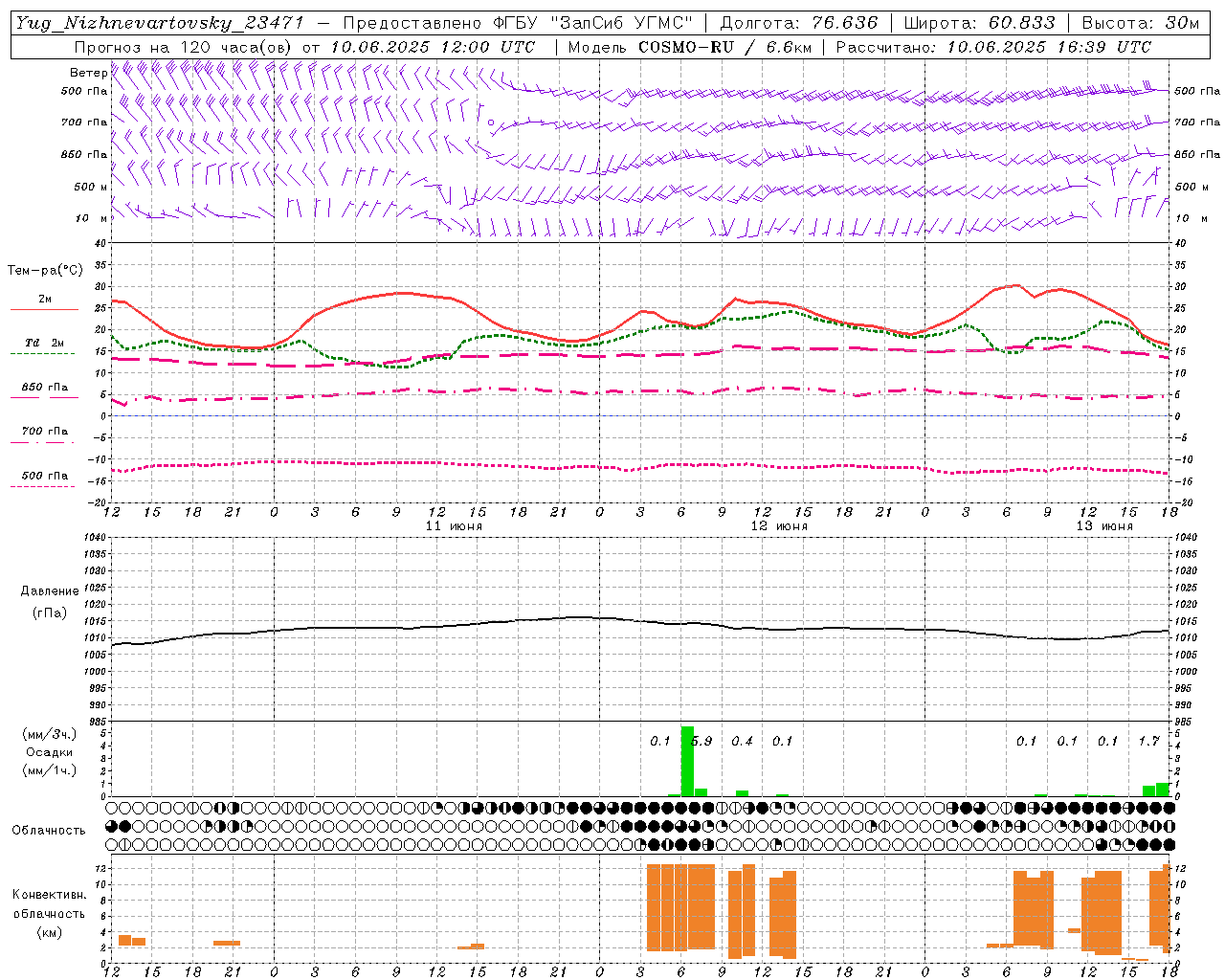Click the Конвективн. convective cloud label

coord(49,895)
